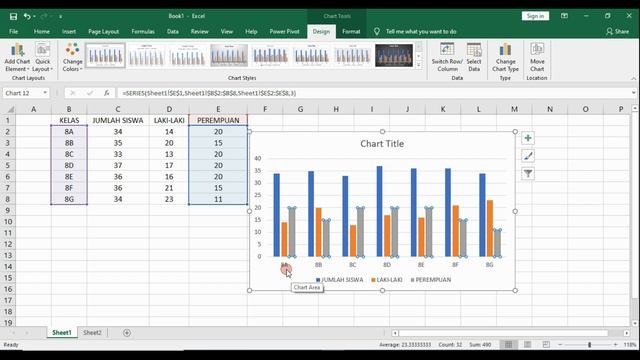The image size is (640, 360).
Task: Click the zoom slider handle
Action: (589, 345)
